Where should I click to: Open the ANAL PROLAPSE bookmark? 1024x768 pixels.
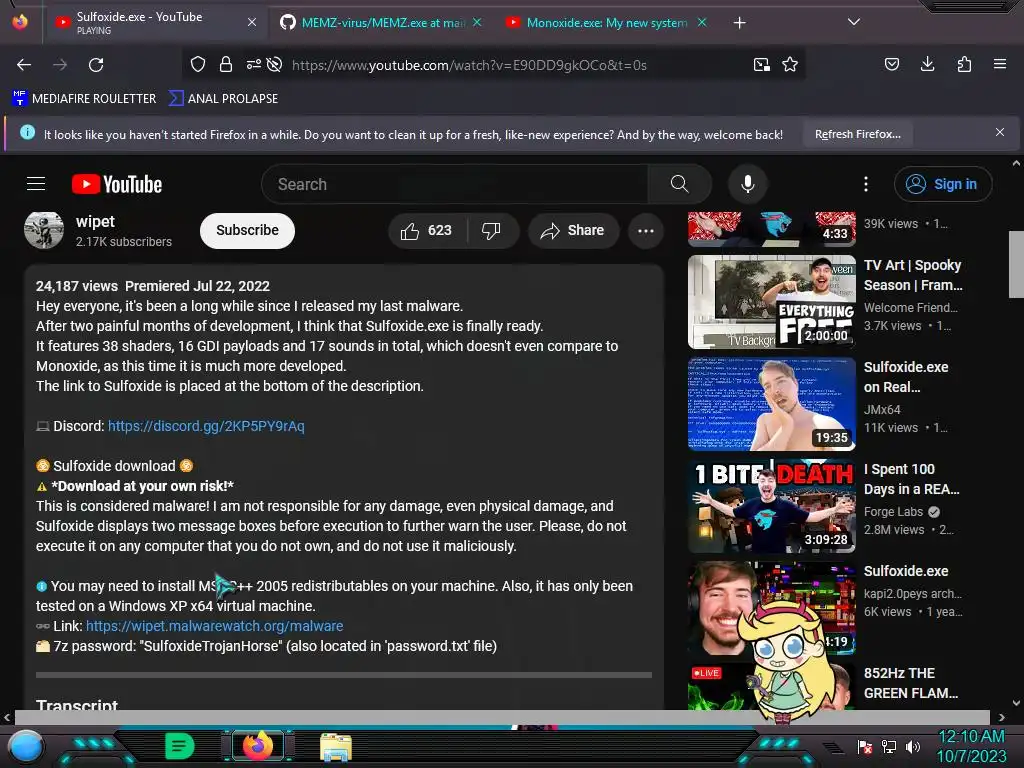(223, 99)
